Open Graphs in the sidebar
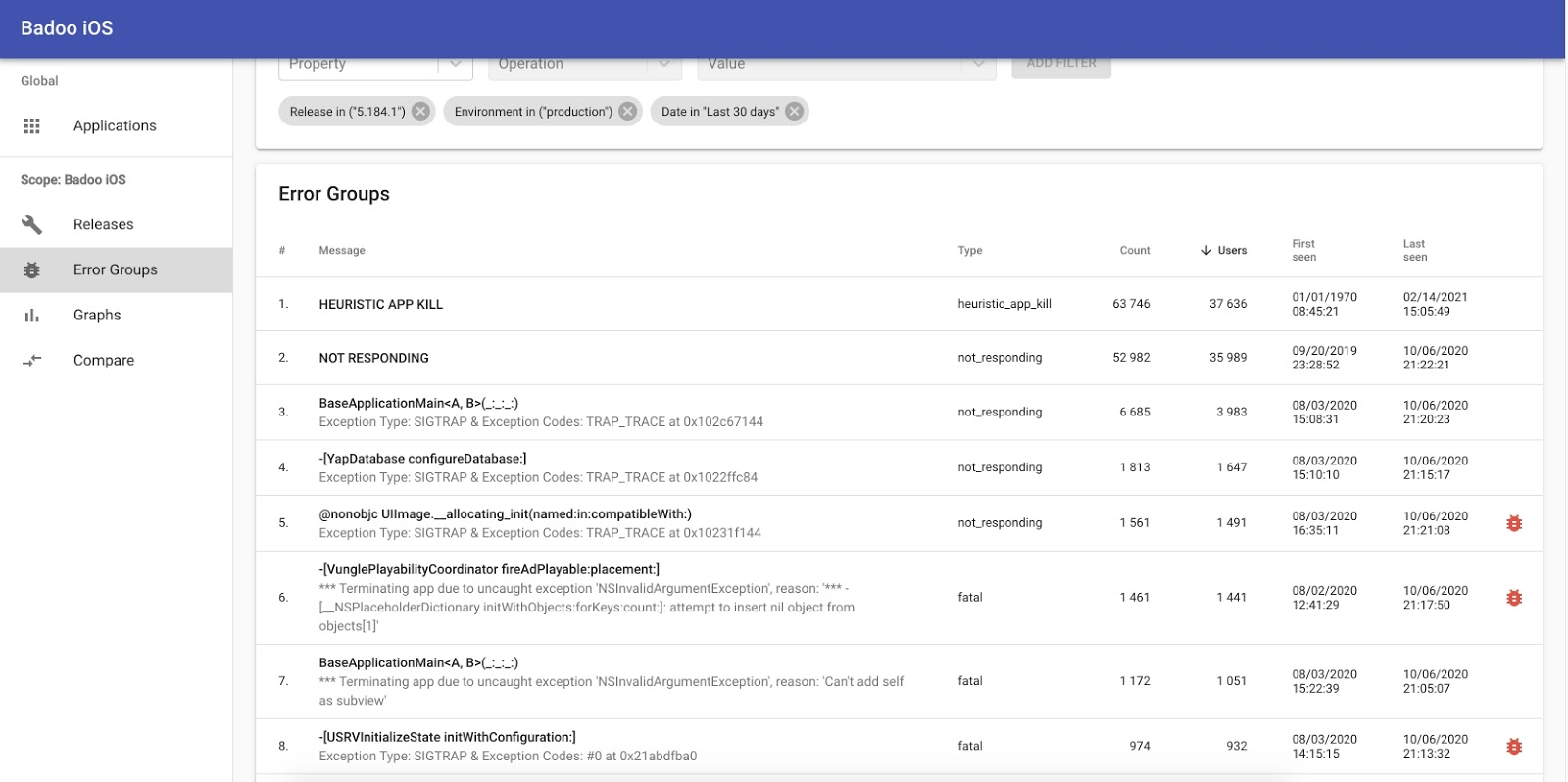The height and width of the screenshot is (782, 1568). pos(116,315)
